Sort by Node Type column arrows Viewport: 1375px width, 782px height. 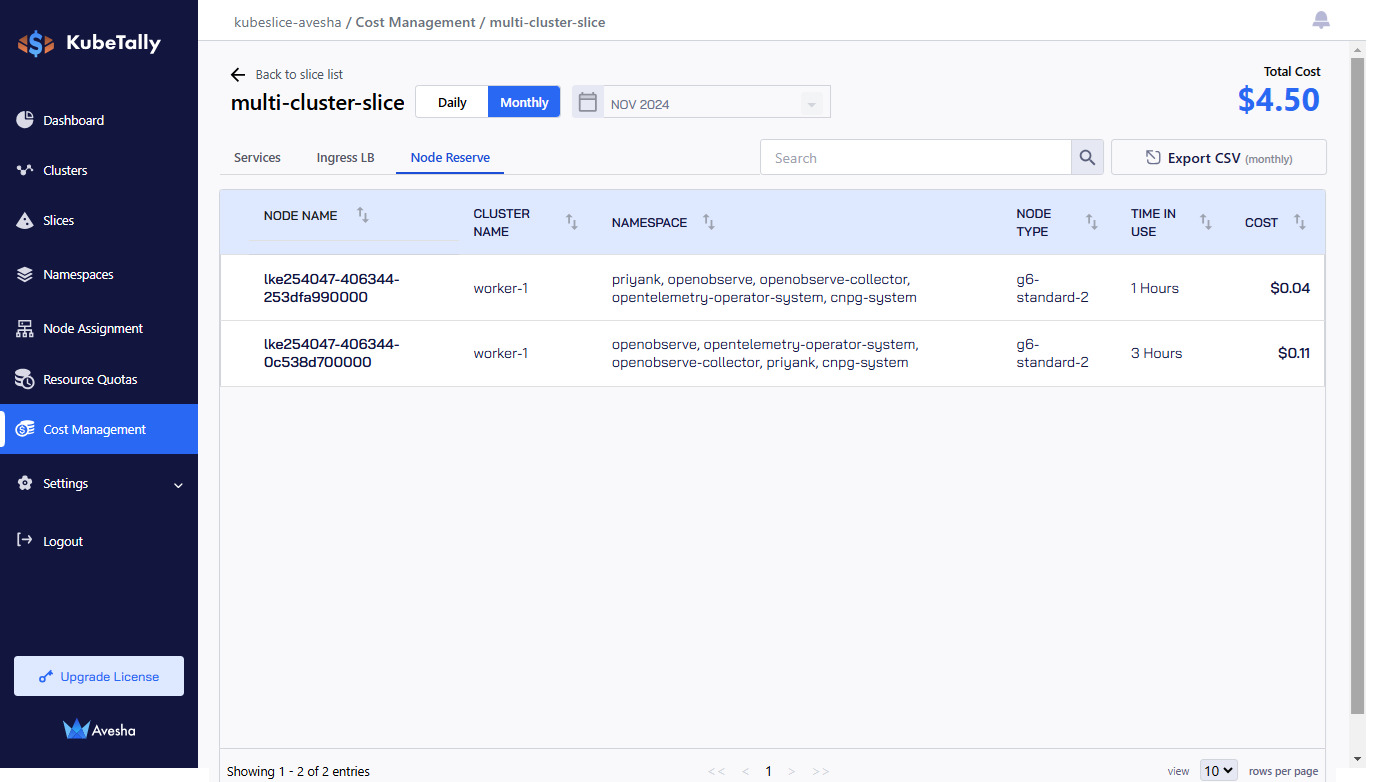click(1092, 222)
